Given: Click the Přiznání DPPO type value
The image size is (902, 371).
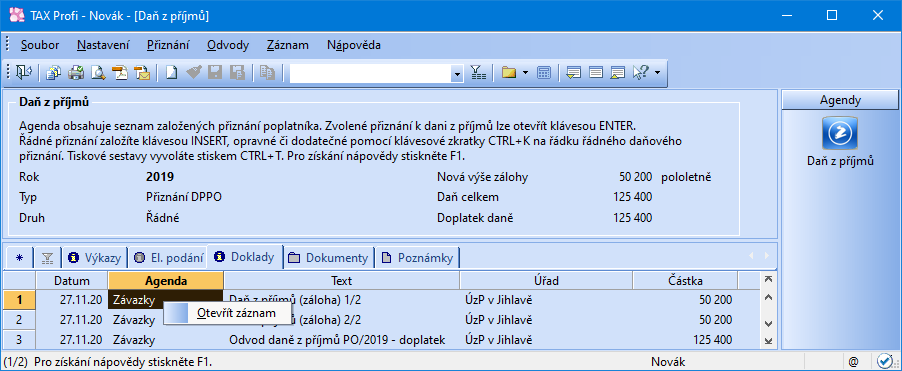Looking at the screenshot, I should tap(184, 197).
